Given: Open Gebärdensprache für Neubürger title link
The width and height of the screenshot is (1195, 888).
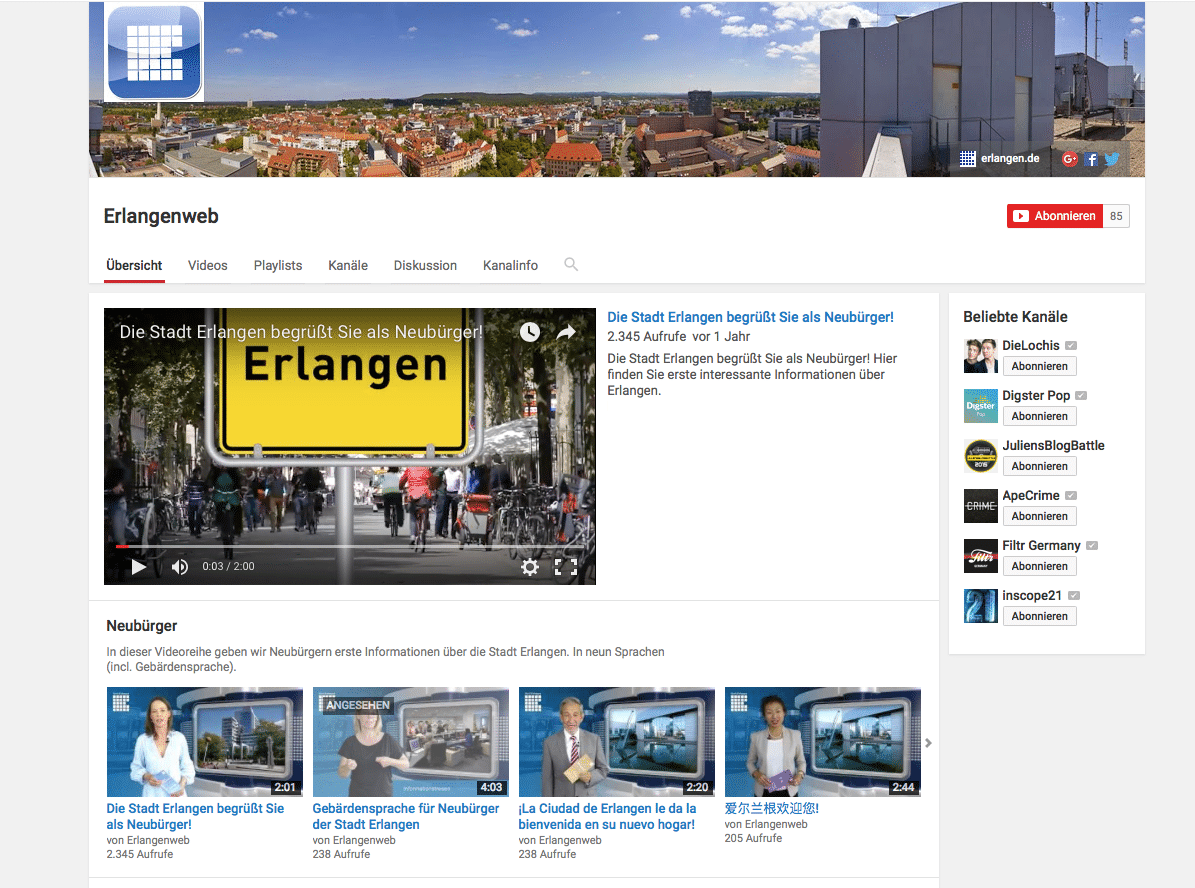Looking at the screenshot, I should click(x=405, y=816).
